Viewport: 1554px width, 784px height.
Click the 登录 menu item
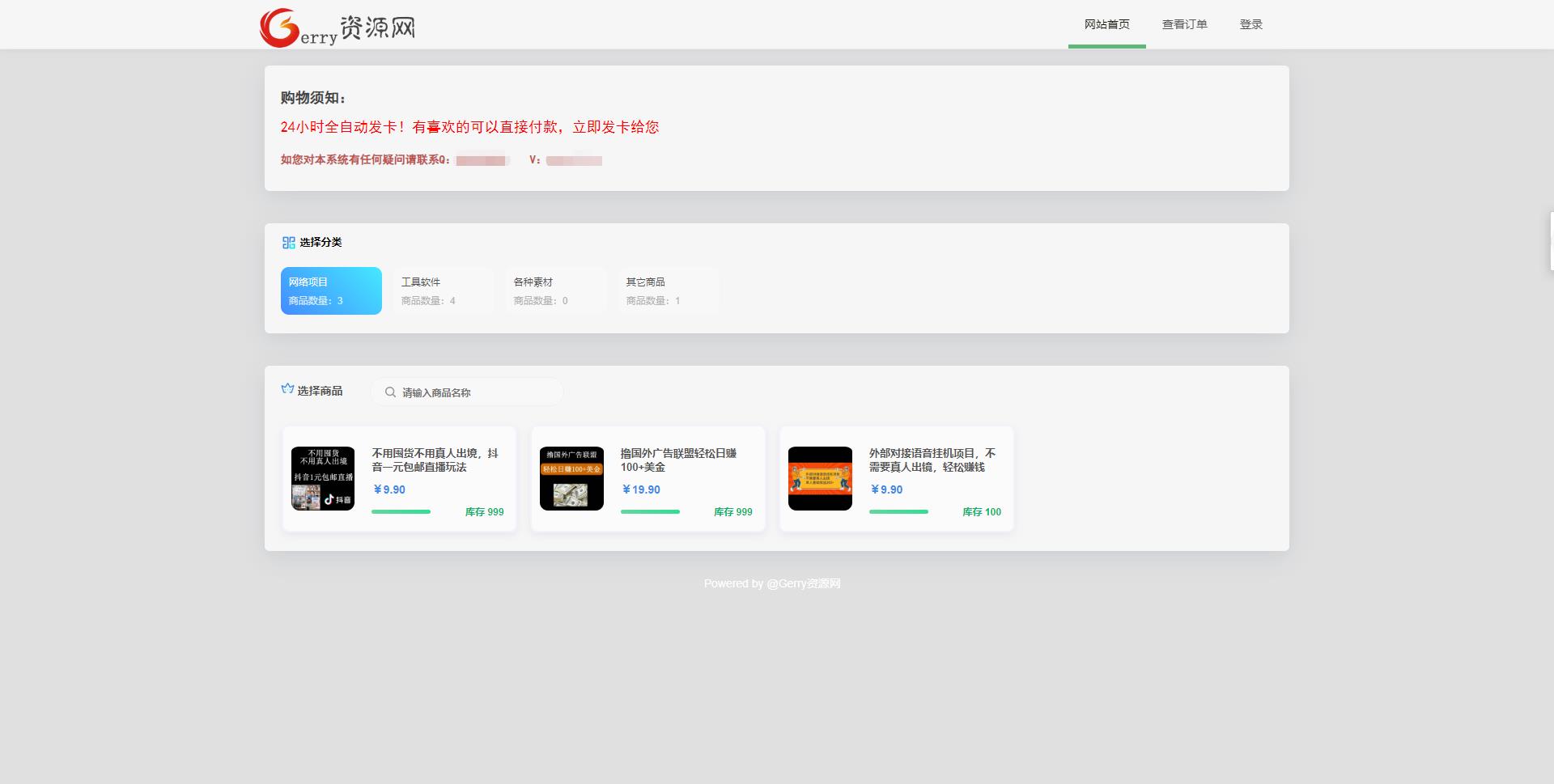pos(1251,23)
